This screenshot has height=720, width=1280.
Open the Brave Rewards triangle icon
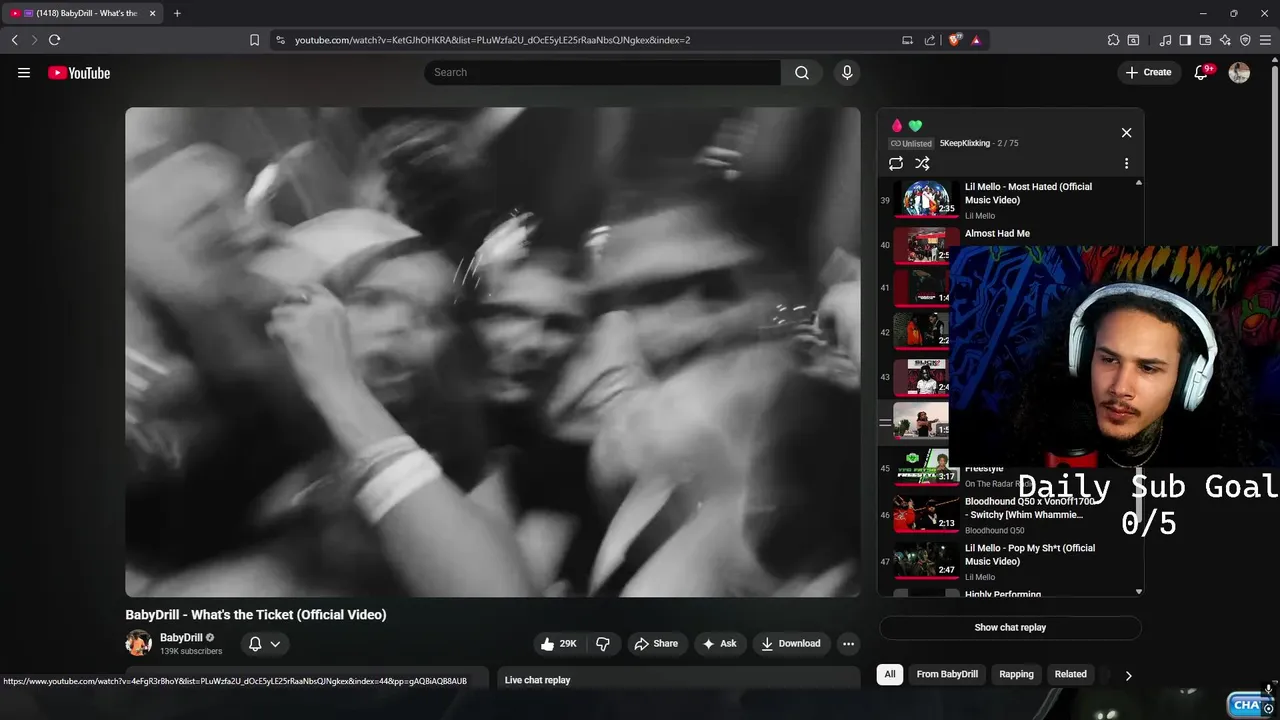pos(975,40)
